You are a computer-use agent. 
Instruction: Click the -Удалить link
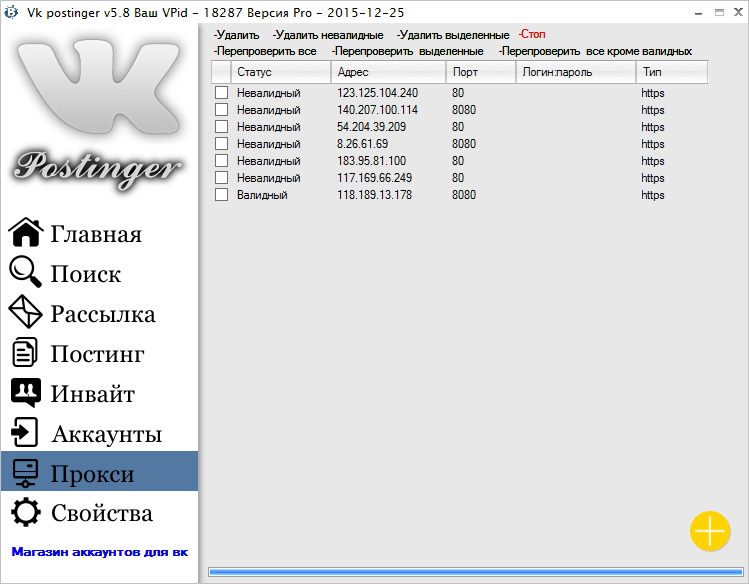[x=236, y=35]
